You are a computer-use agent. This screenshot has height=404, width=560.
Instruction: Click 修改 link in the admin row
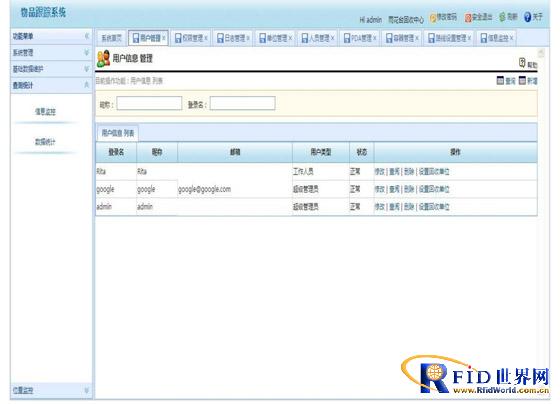tap(379, 206)
